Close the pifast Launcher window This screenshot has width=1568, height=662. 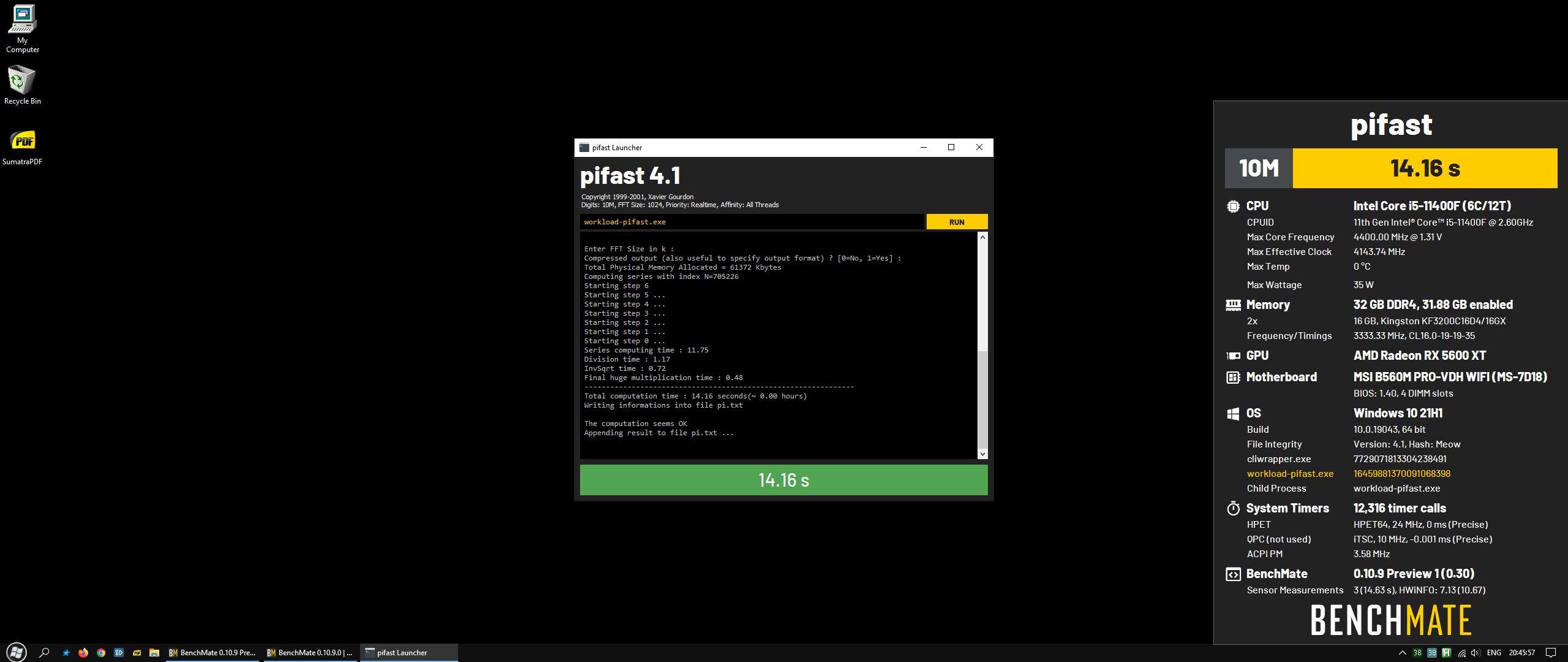click(979, 147)
